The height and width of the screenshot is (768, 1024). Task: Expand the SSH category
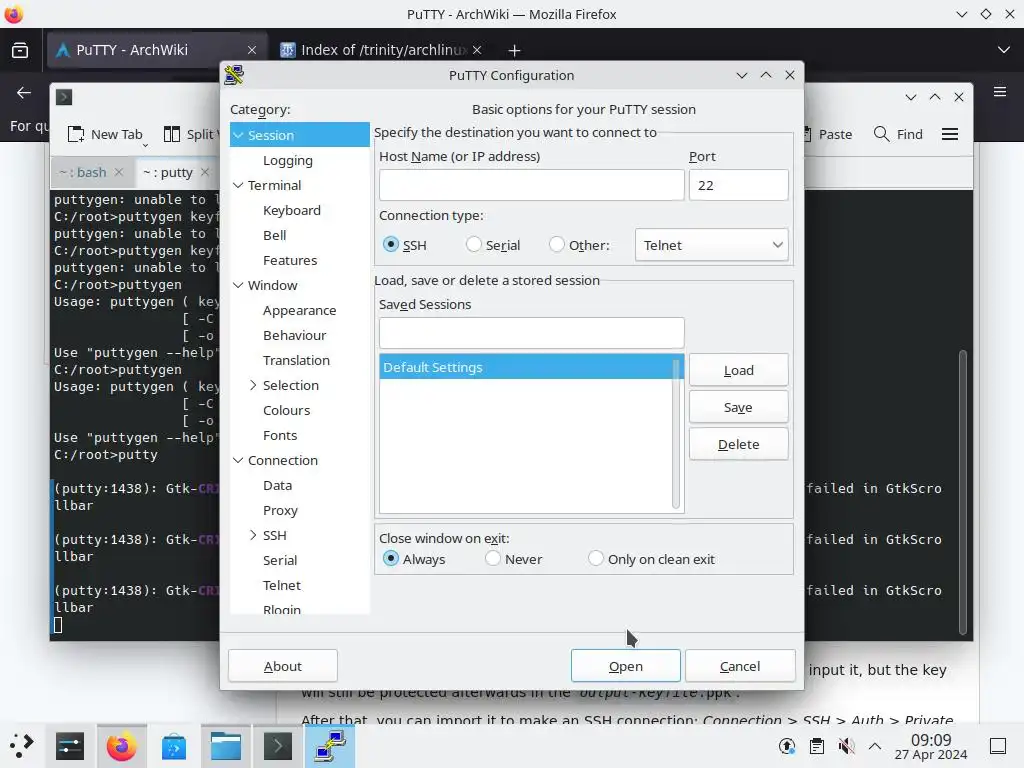click(253, 536)
